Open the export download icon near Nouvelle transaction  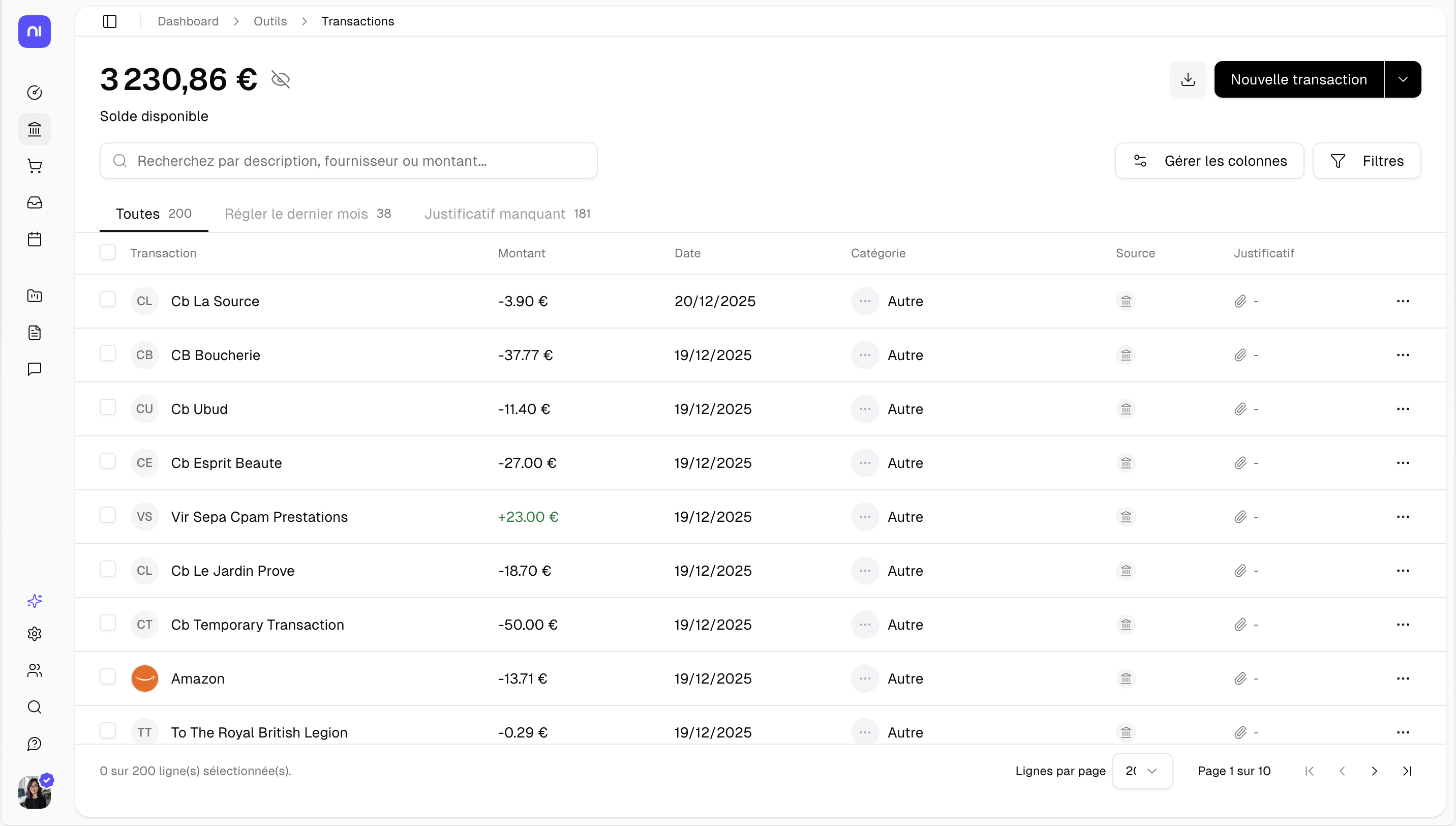coord(1188,79)
